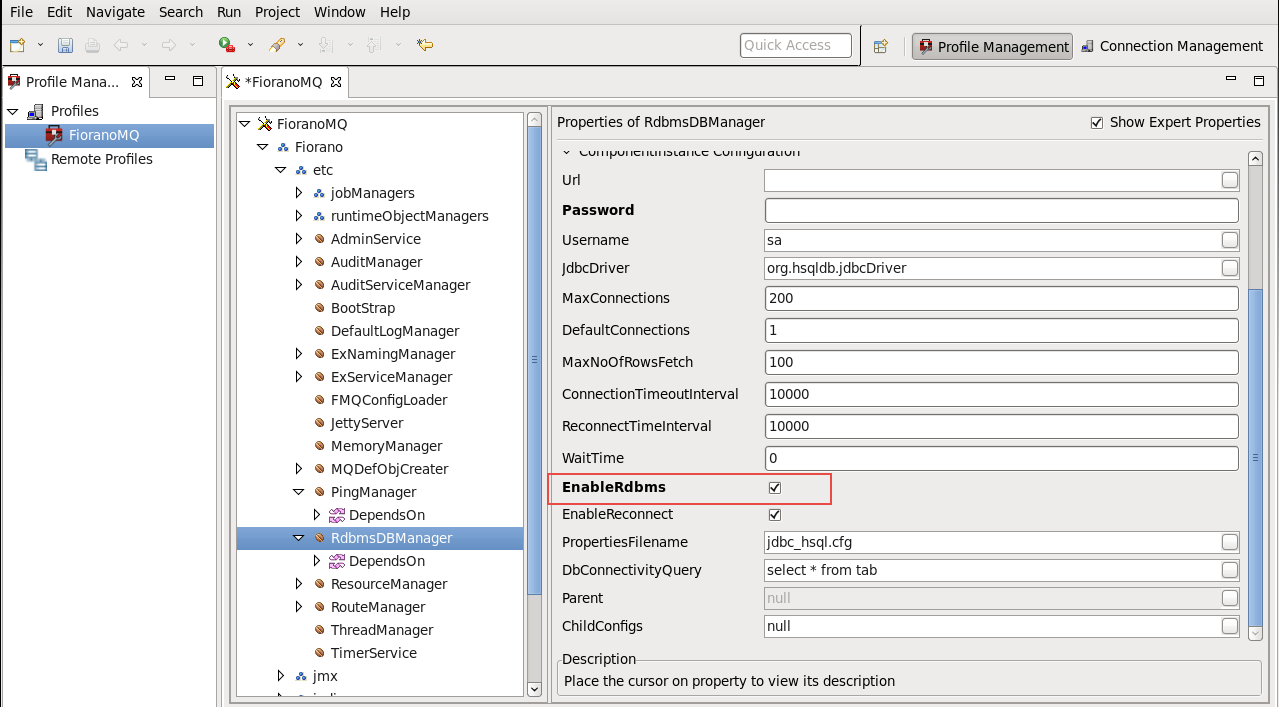Click the flashlight Search toolbar icon

[x=277, y=45]
